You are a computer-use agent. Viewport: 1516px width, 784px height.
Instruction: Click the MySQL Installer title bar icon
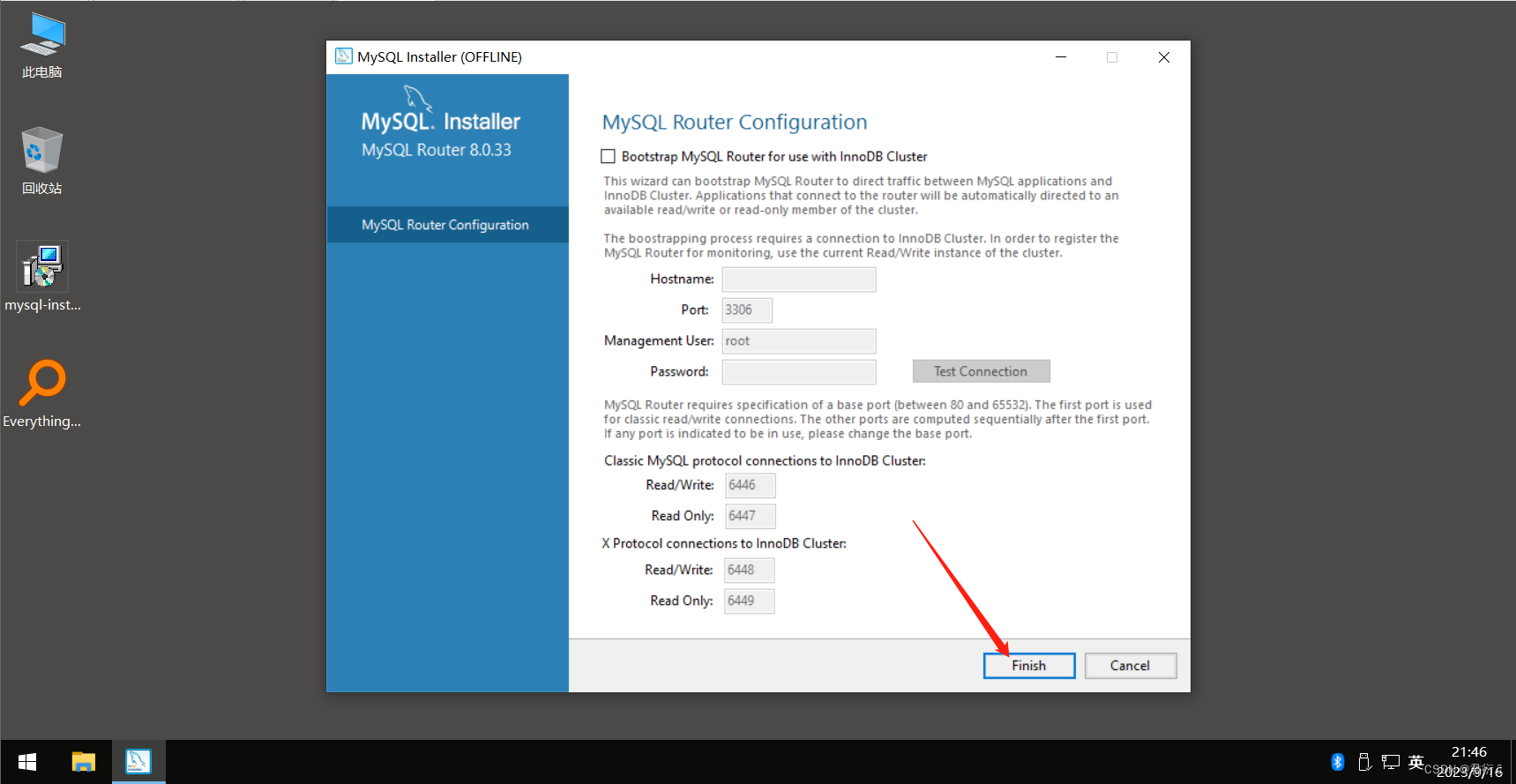pos(344,56)
